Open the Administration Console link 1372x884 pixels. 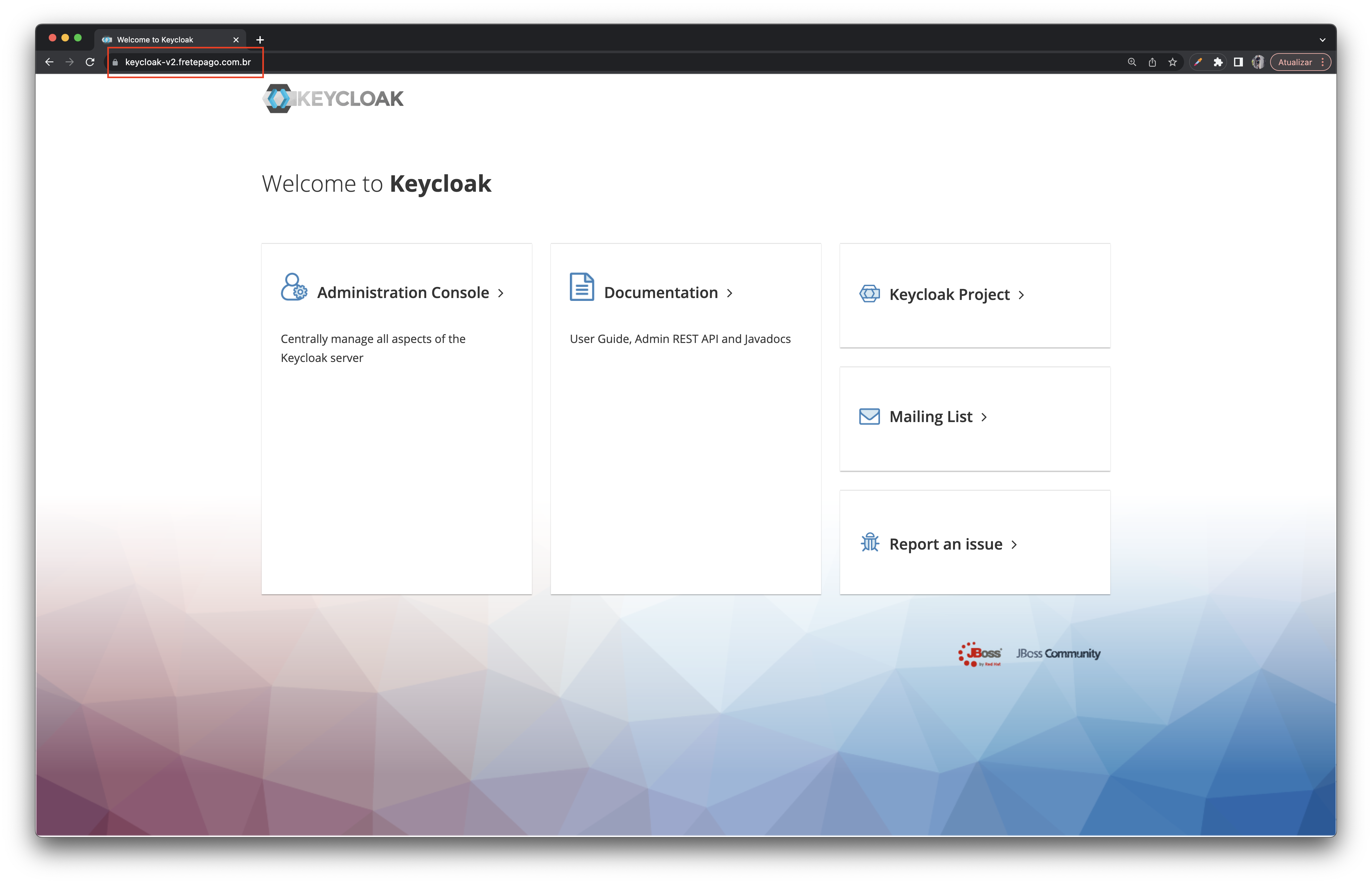point(403,293)
